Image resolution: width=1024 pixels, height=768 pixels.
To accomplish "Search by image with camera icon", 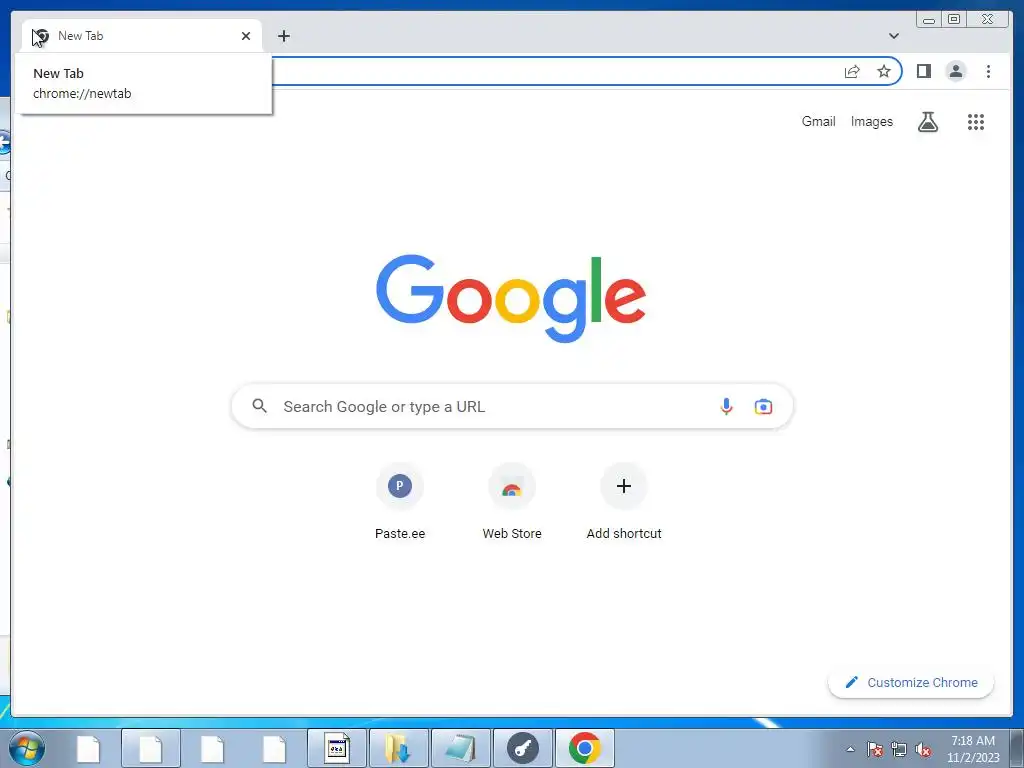I will point(763,406).
